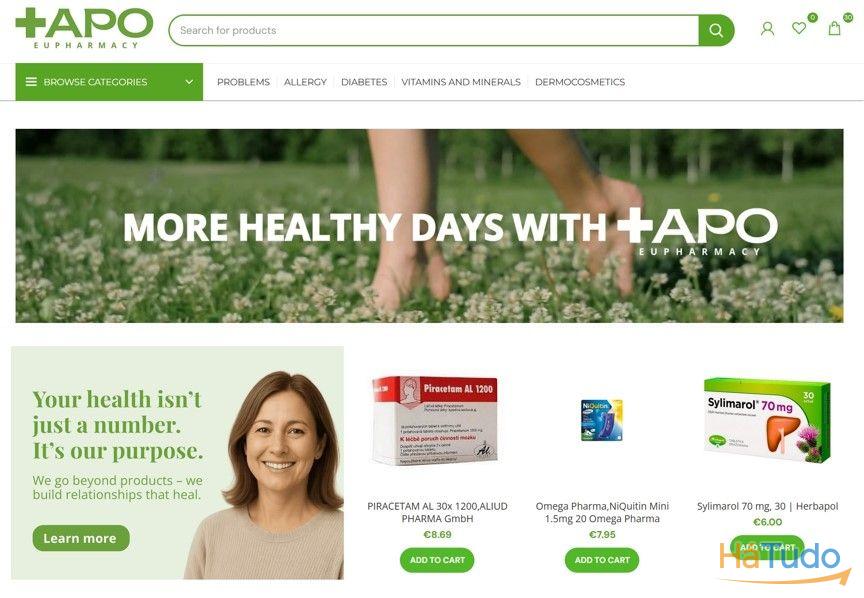Expand the Browse Categories chevron
Screen dimensions: 864x598
pyautogui.click(x=189, y=82)
